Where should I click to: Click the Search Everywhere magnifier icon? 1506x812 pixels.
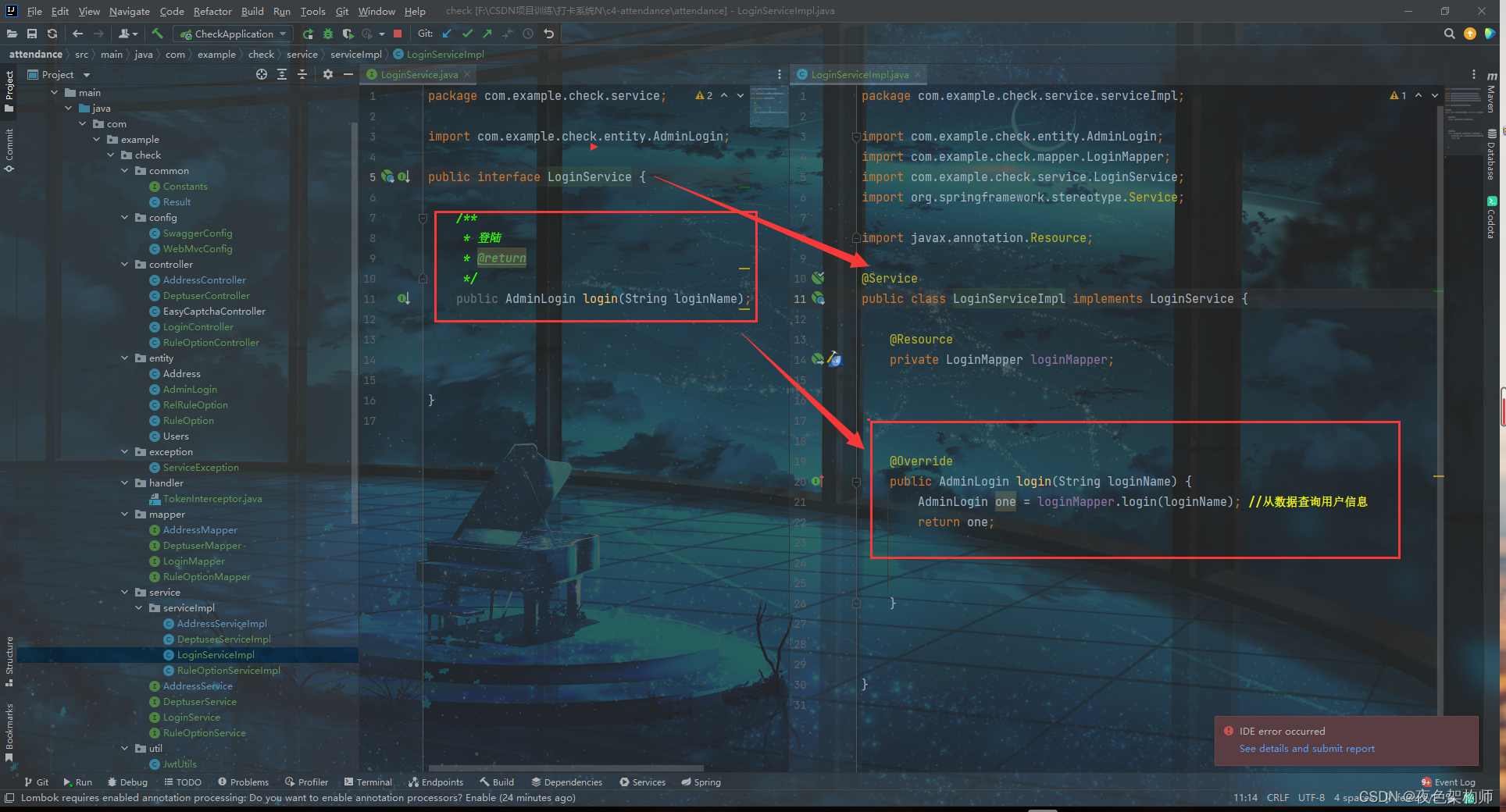coord(1450,34)
